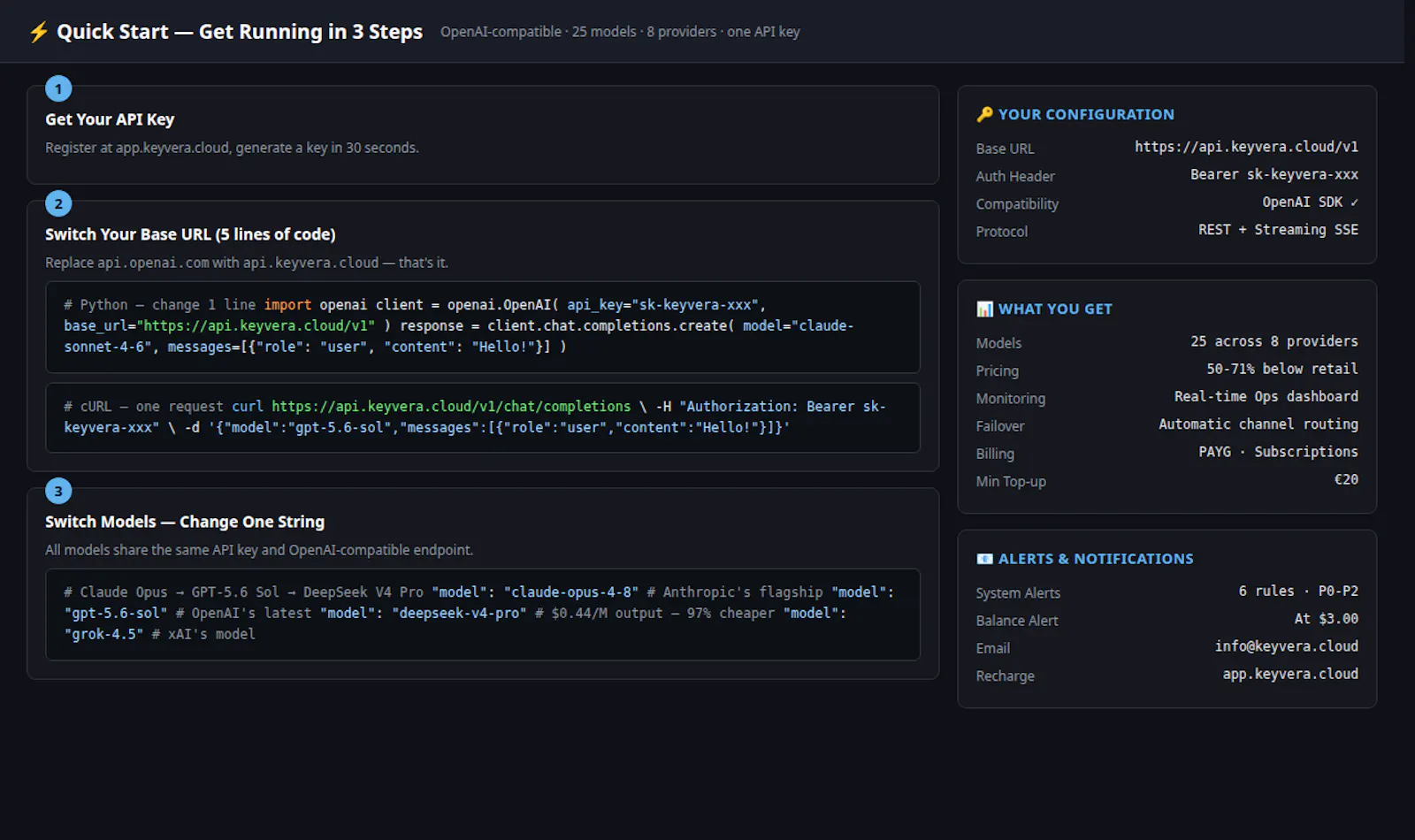
Task: Click the '6 rules · P0-P2' system alerts value
Action: pos(1298,591)
